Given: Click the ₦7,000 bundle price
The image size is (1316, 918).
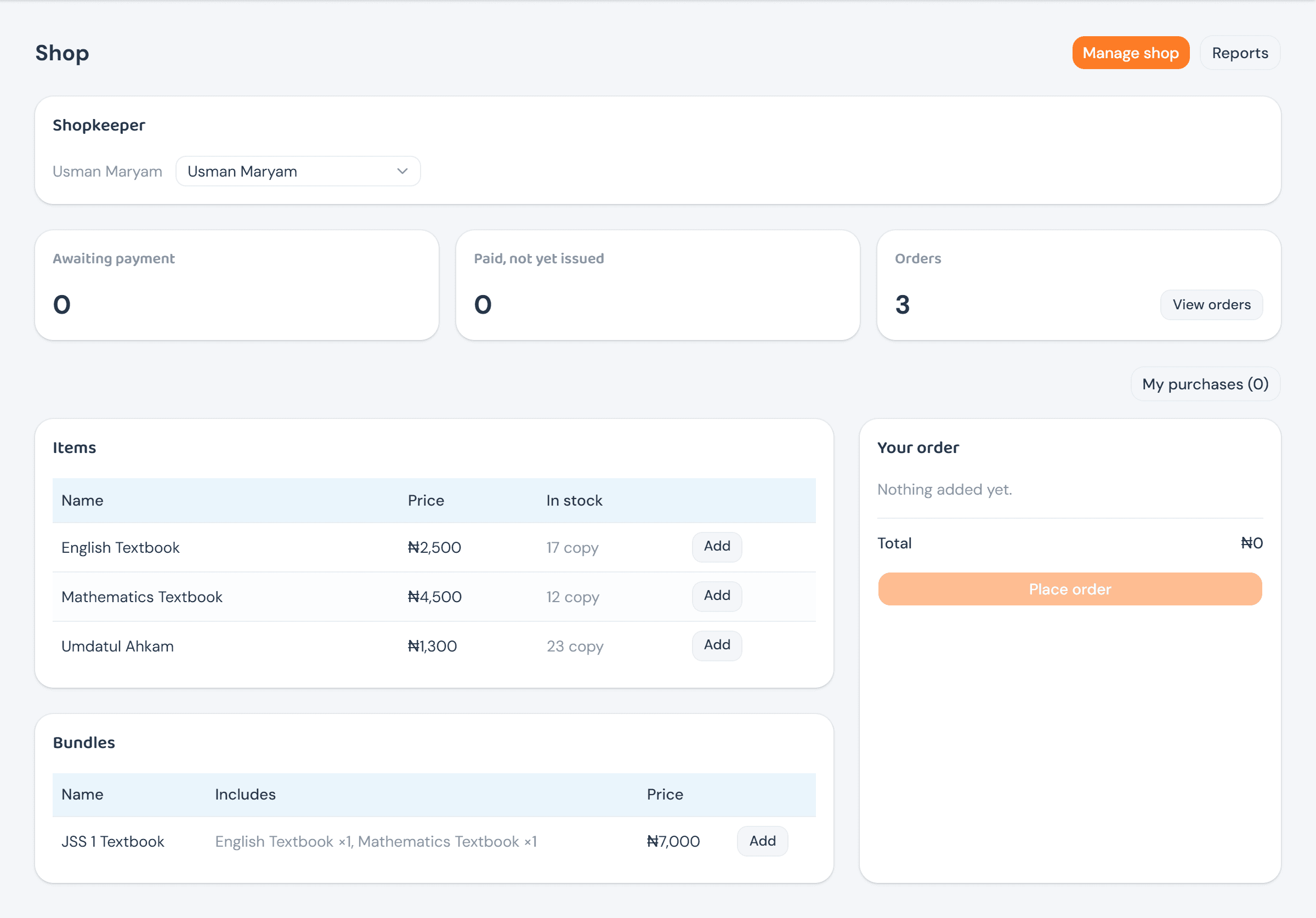Looking at the screenshot, I should pyautogui.click(x=673, y=841).
